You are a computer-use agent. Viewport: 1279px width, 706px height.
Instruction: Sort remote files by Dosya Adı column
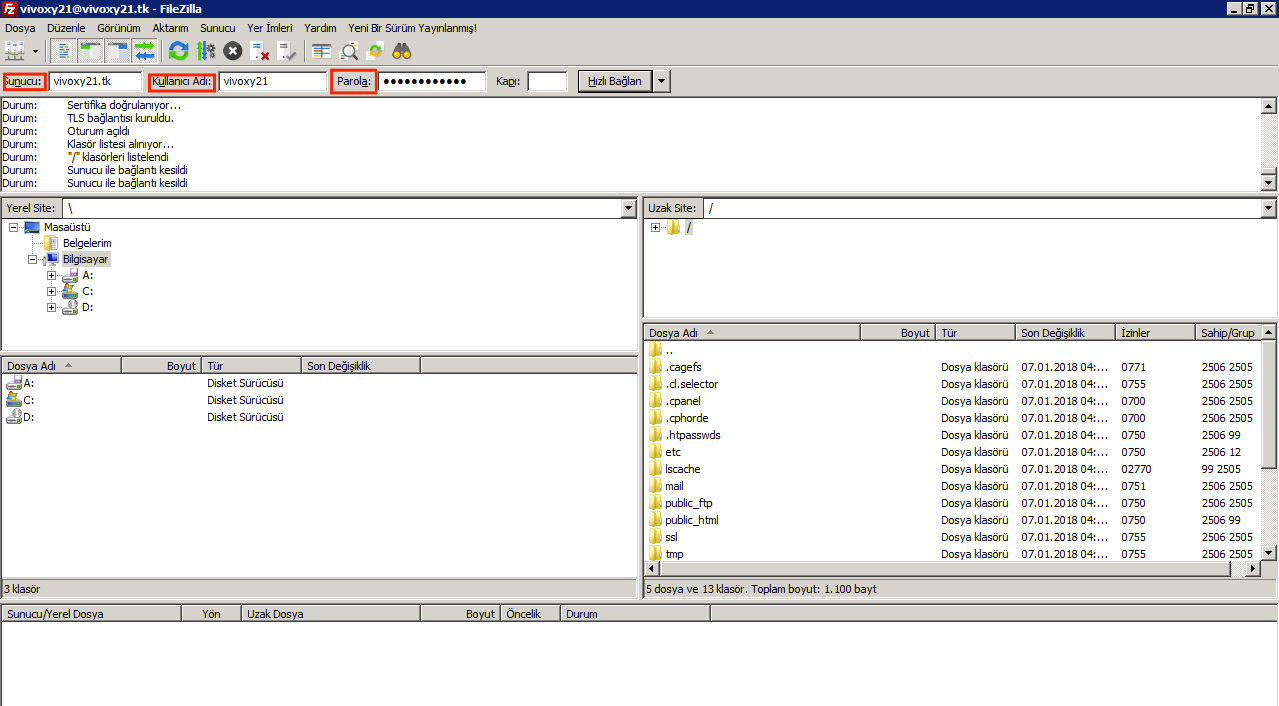click(x=752, y=333)
